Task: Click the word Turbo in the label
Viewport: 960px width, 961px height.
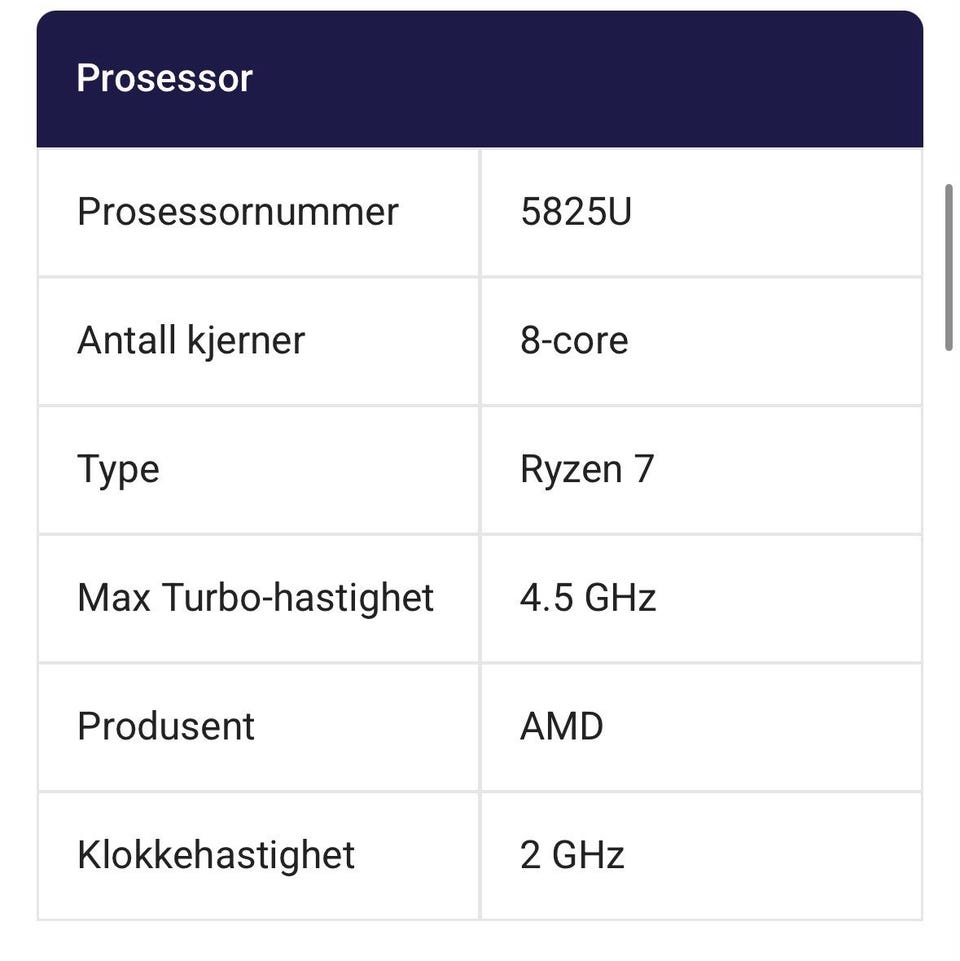Action: [207, 598]
